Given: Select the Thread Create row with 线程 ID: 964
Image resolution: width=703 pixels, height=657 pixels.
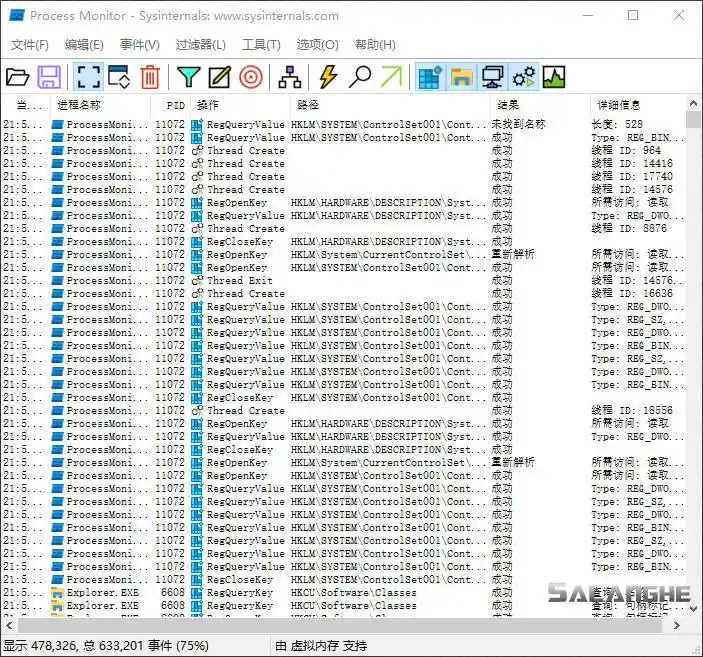Looking at the screenshot, I should (343, 150).
